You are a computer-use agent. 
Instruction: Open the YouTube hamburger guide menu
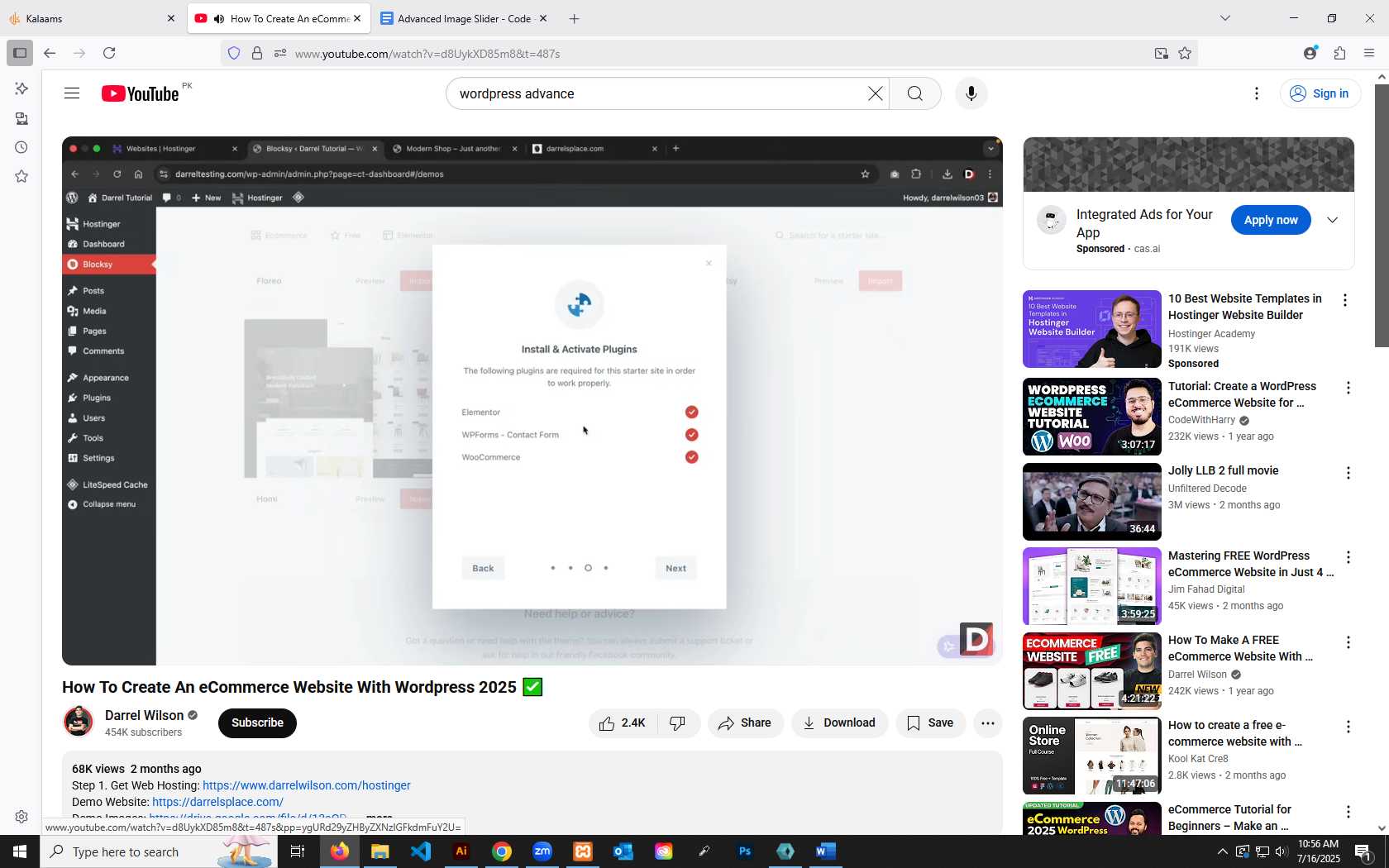72,93
